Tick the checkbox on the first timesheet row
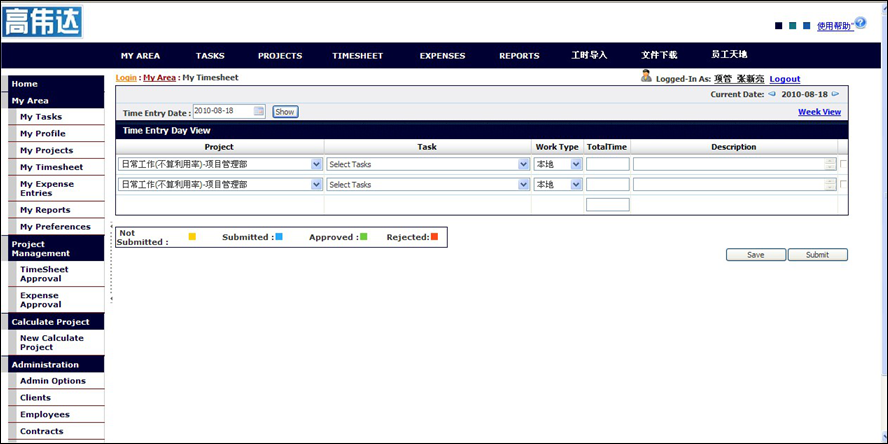Image resolution: width=888 pixels, height=444 pixels. point(843,164)
